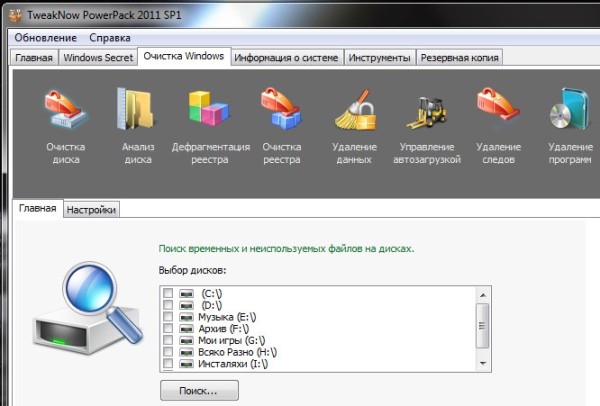Open the Анализ диска tool icon
This screenshot has height=406, width=600.
tap(135, 108)
